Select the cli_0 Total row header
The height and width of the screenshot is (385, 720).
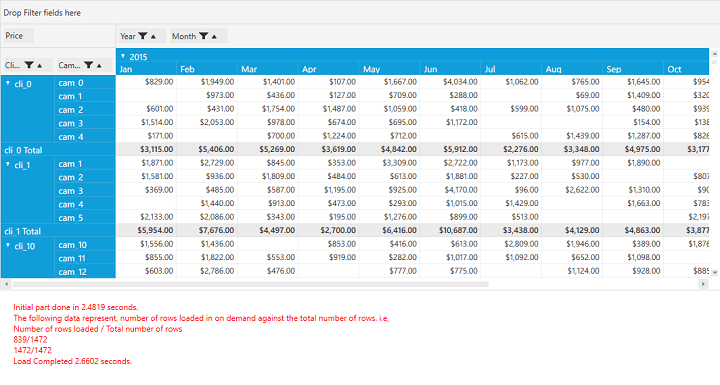coord(58,150)
